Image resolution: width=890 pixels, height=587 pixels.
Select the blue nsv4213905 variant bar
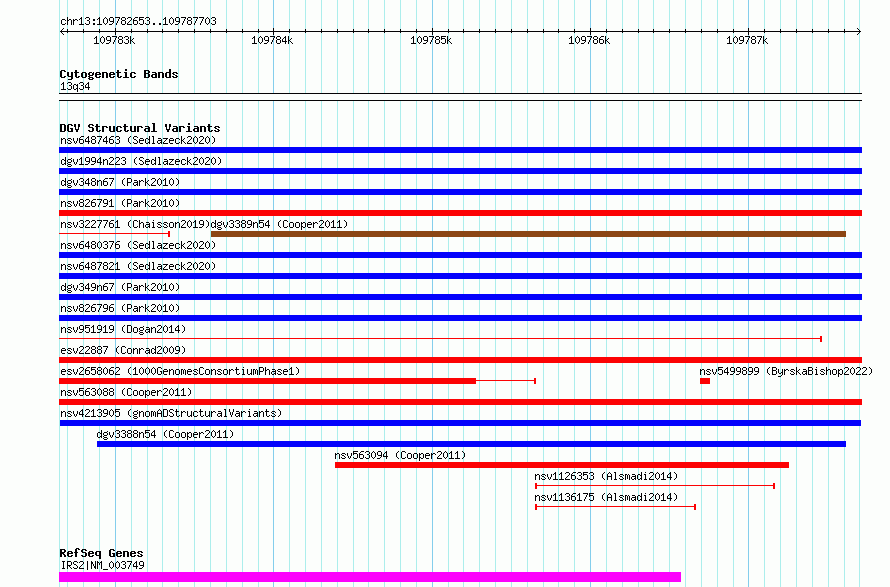click(460, 423)
